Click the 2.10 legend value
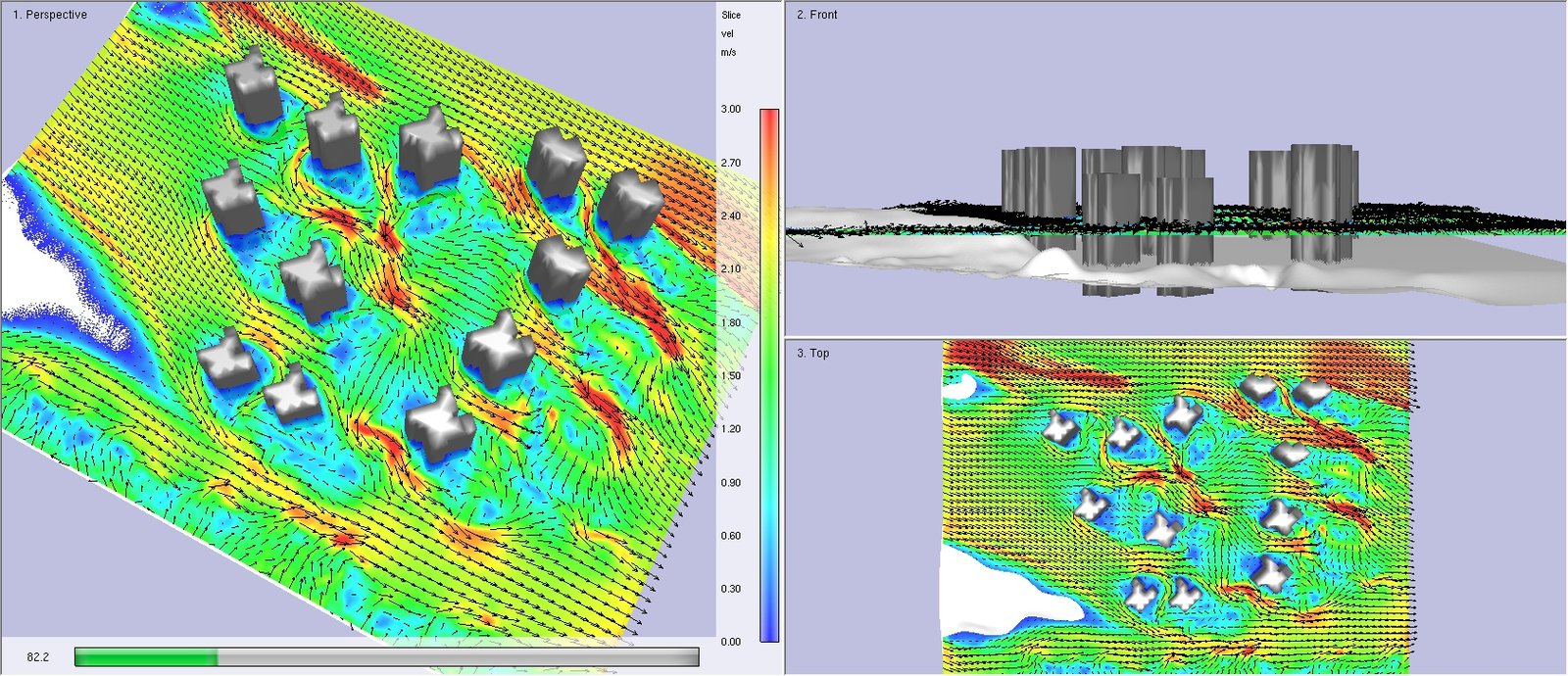 (731, 268)
